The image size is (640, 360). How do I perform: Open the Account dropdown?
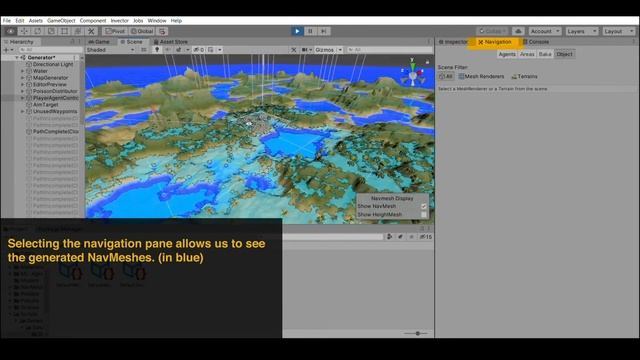click(544, 31)
